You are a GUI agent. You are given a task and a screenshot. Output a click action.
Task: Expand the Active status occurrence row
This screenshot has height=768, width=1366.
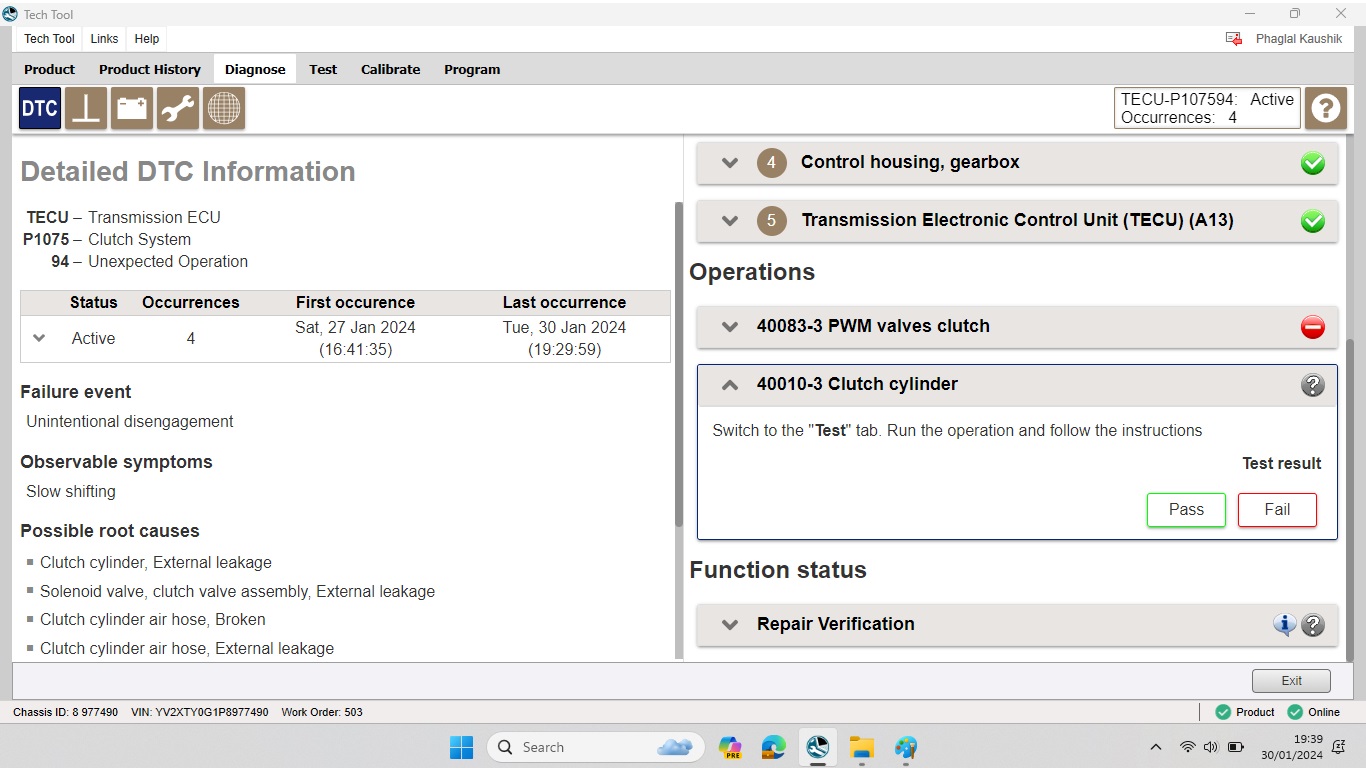[39, 338]
